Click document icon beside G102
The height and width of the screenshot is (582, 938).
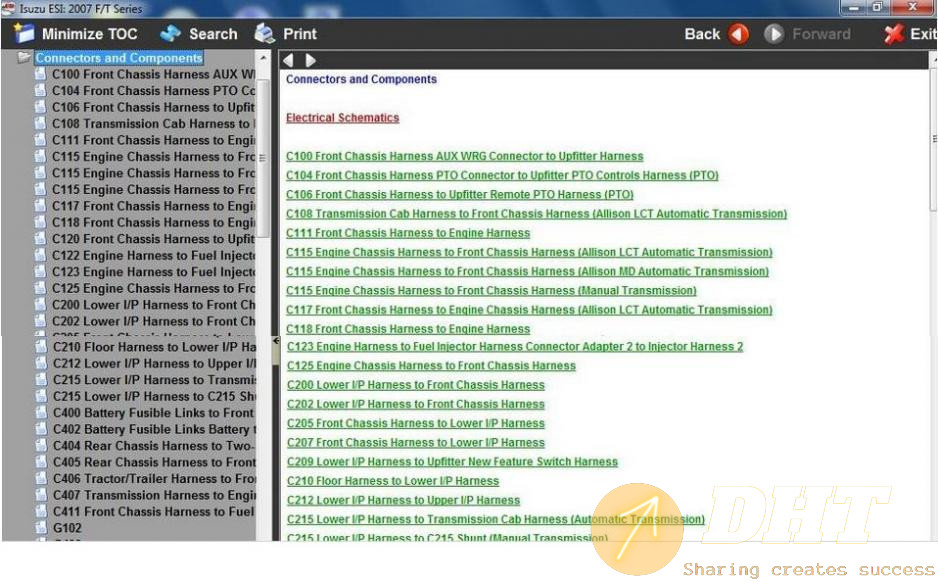(41, 528)
